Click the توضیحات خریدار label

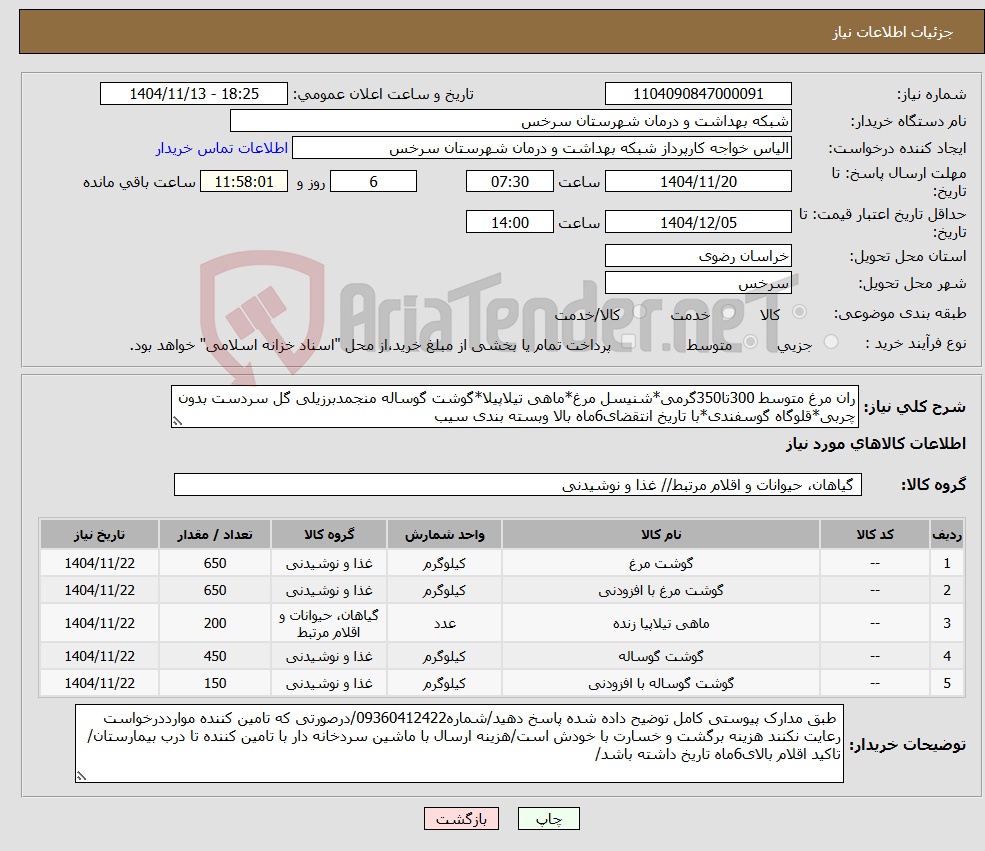coord(908,745)
